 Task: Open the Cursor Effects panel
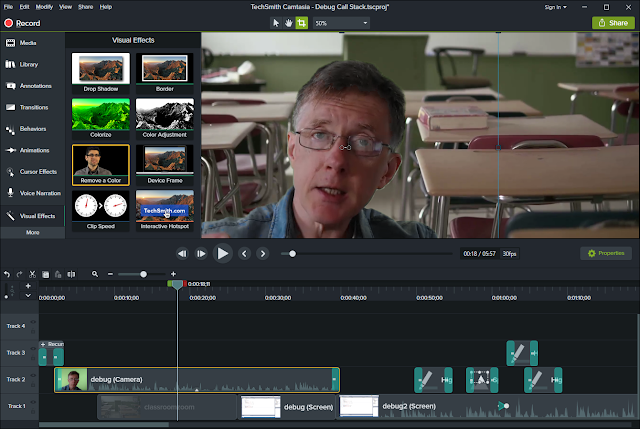(33, 172)
